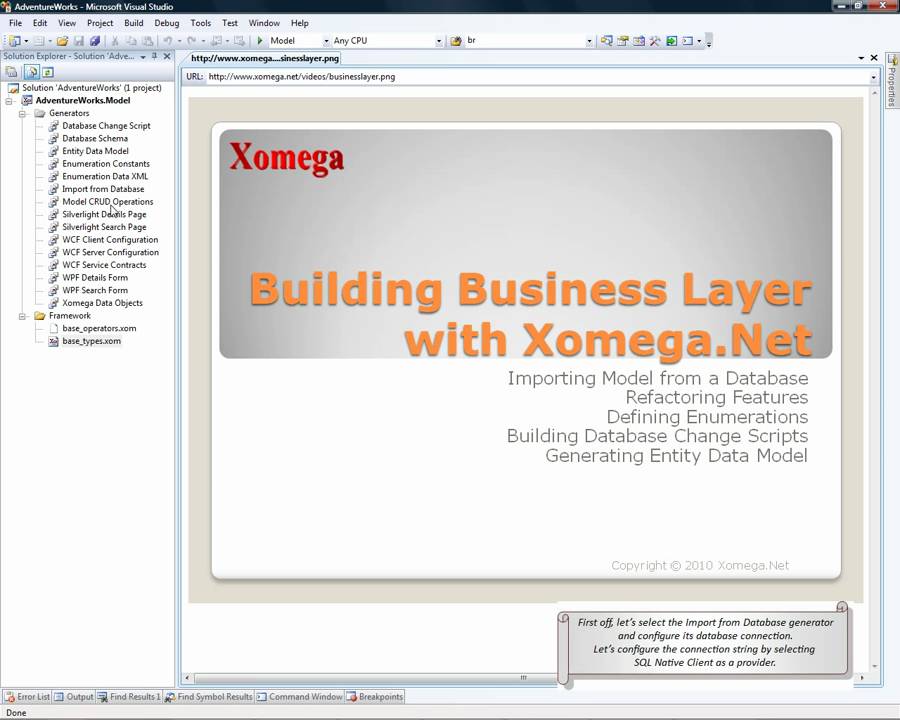Click into the URL address field
The width and height of the screenshot is (900, 720).
[537, 77]
